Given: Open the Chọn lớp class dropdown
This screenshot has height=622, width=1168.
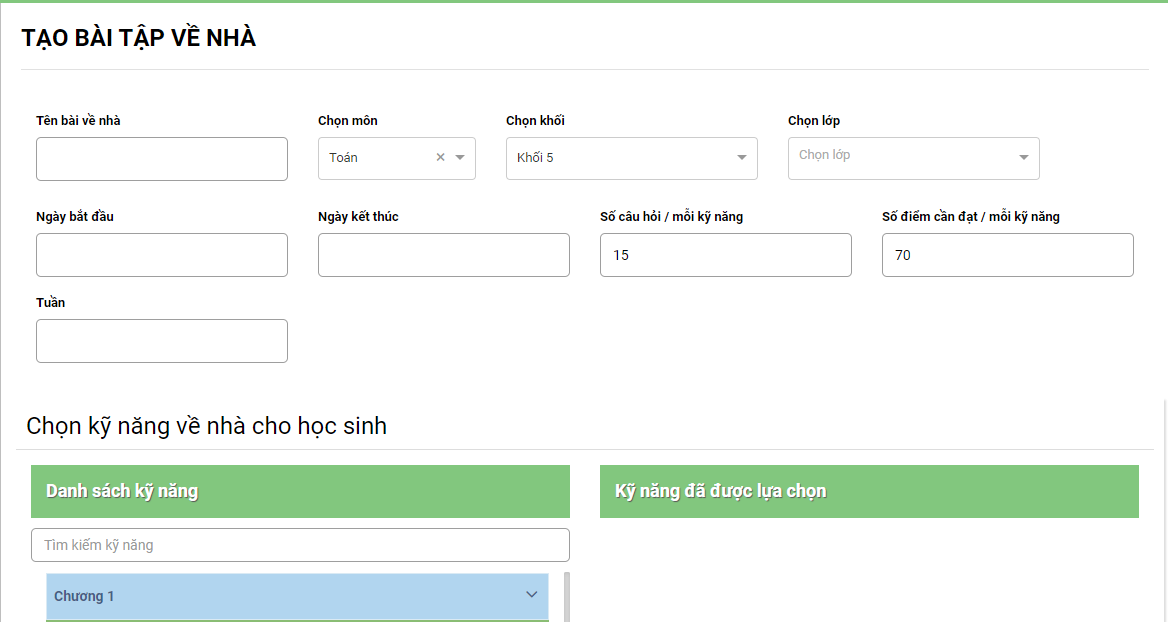Looking at the screenshot, I should pos(900,158).
